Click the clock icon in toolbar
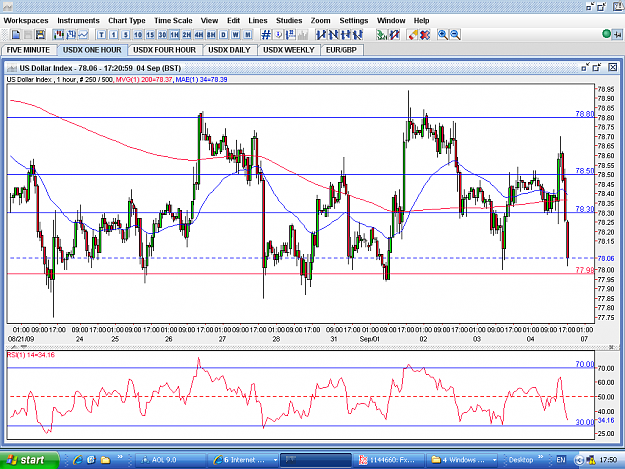625x469 pixels. (x=278, y=35)
